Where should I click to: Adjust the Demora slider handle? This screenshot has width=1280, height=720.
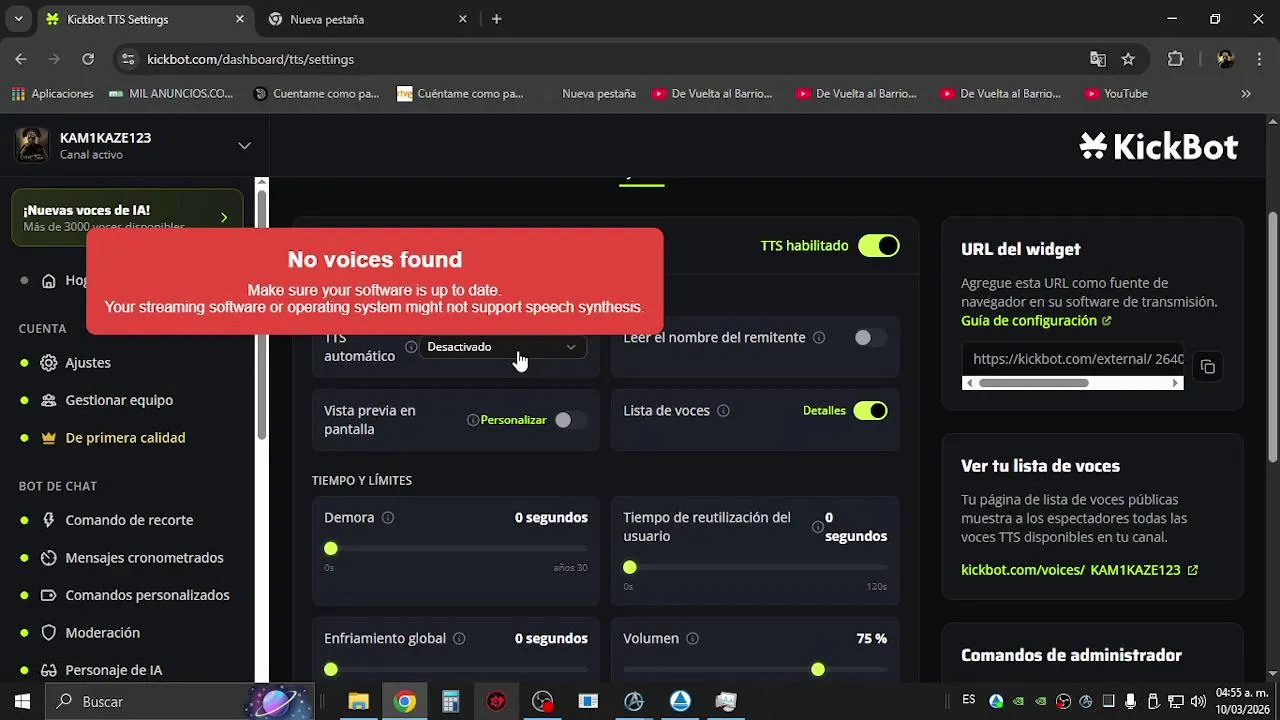click(x=331, y=548)
